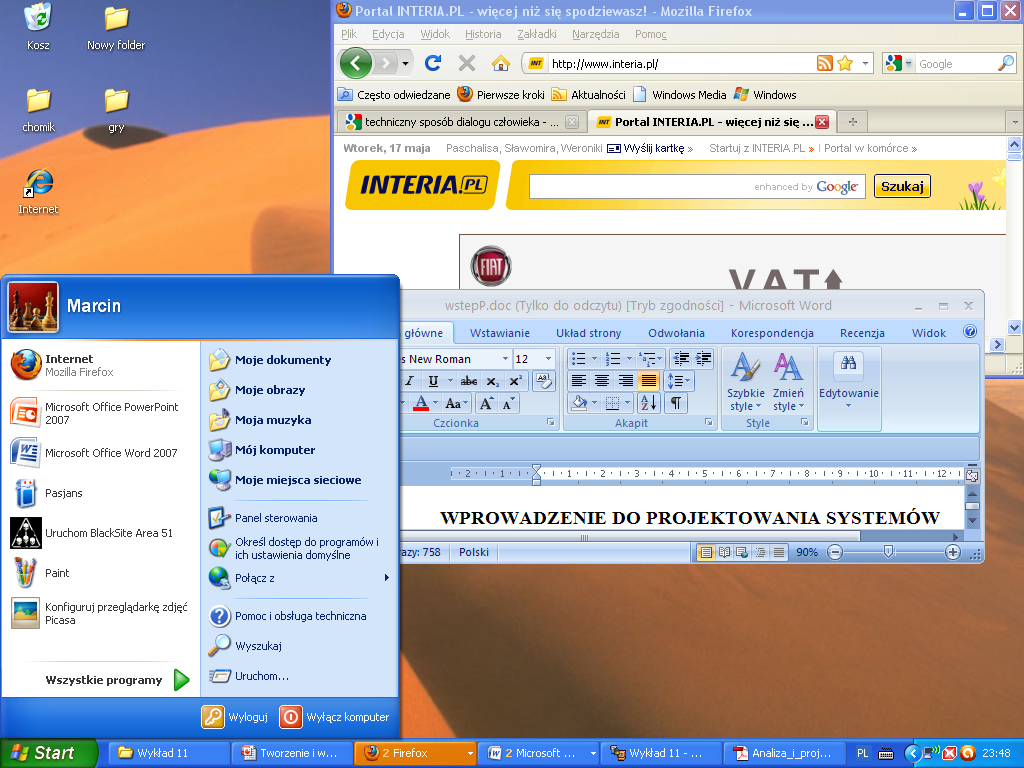Expand the Firefox address bar dropdown

coord(865,63)
